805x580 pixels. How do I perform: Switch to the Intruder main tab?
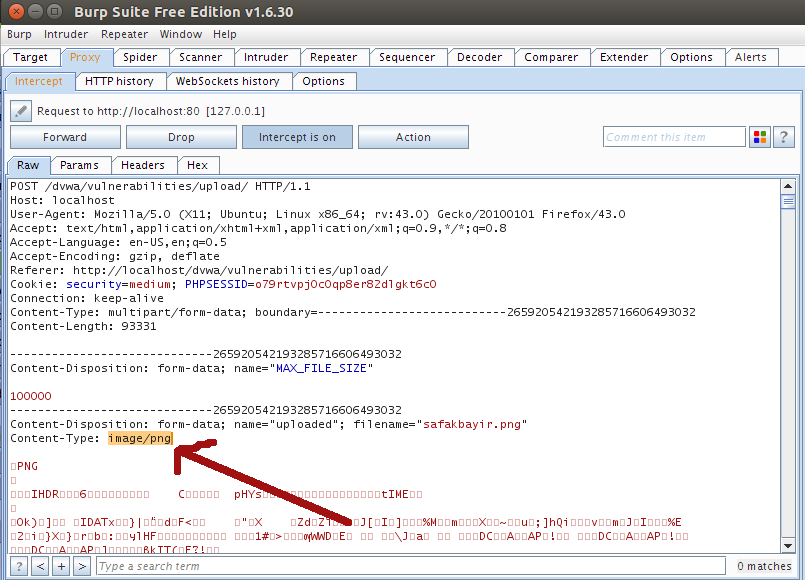tap(266, 57)
